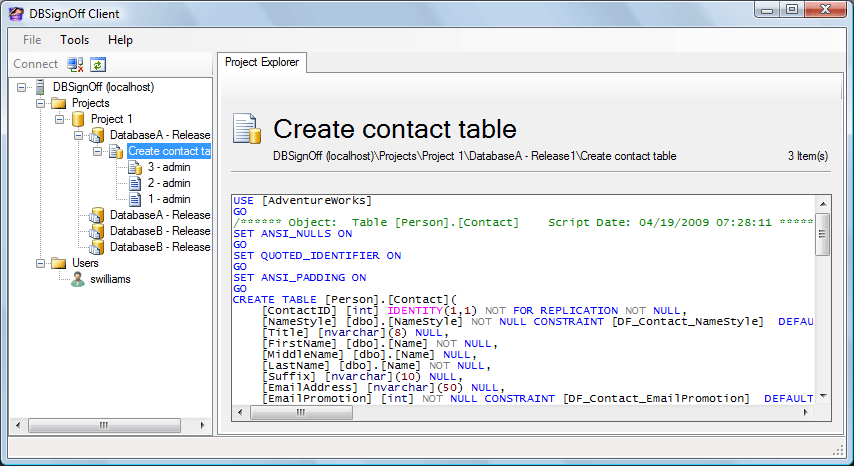This screenshot has height=466, width=854.
Task: Select the Project Explorer tab
Action: tap(261, 62)
